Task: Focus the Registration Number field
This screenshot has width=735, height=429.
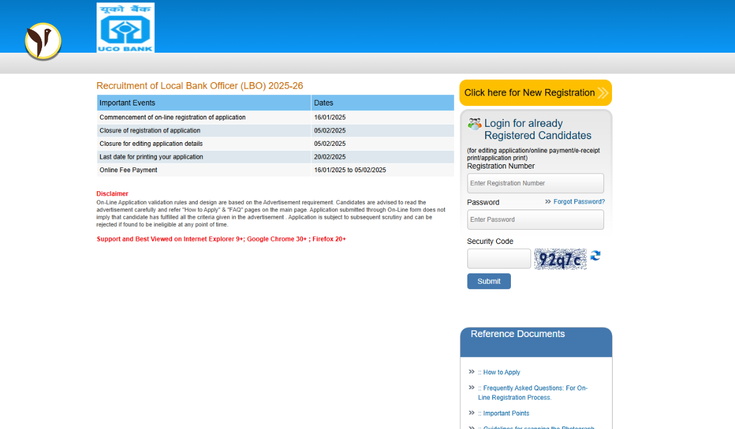Action: [535, 183]
